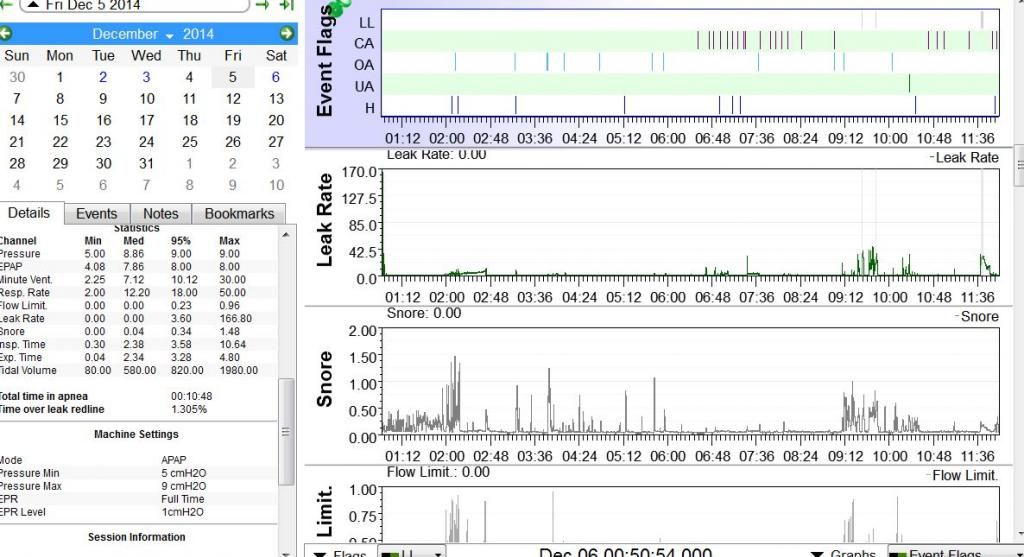Click the Exp. Time statistics row

click(139, 357)
